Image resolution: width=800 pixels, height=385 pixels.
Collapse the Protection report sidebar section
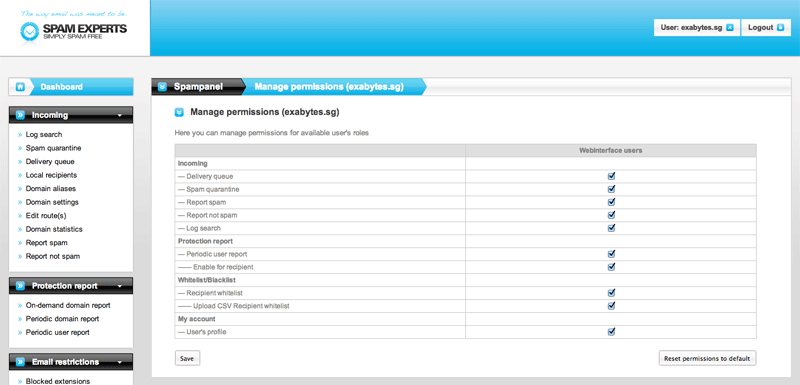pos(119,287)
